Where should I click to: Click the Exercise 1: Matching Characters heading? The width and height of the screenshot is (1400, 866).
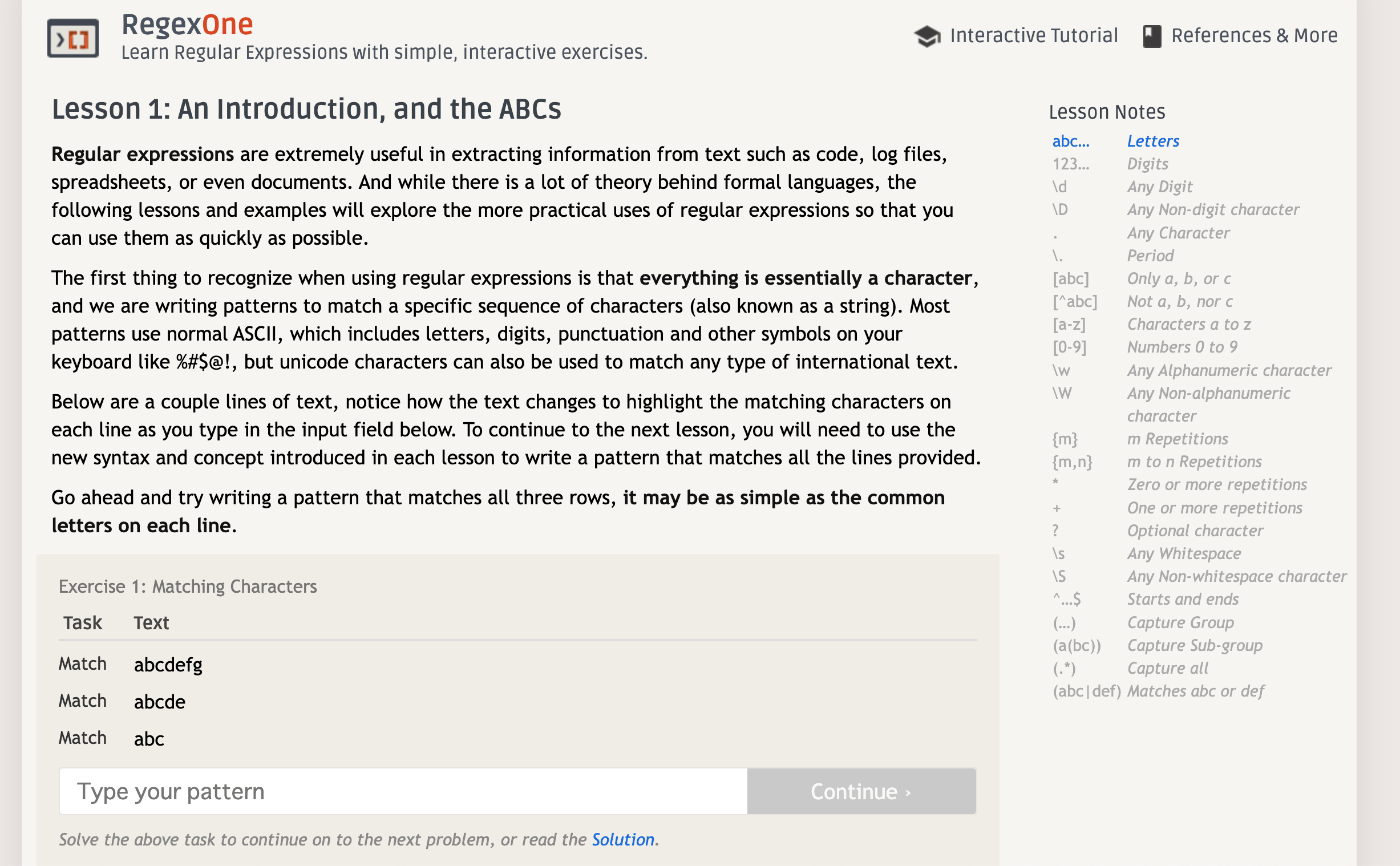[x=188, y=587]
